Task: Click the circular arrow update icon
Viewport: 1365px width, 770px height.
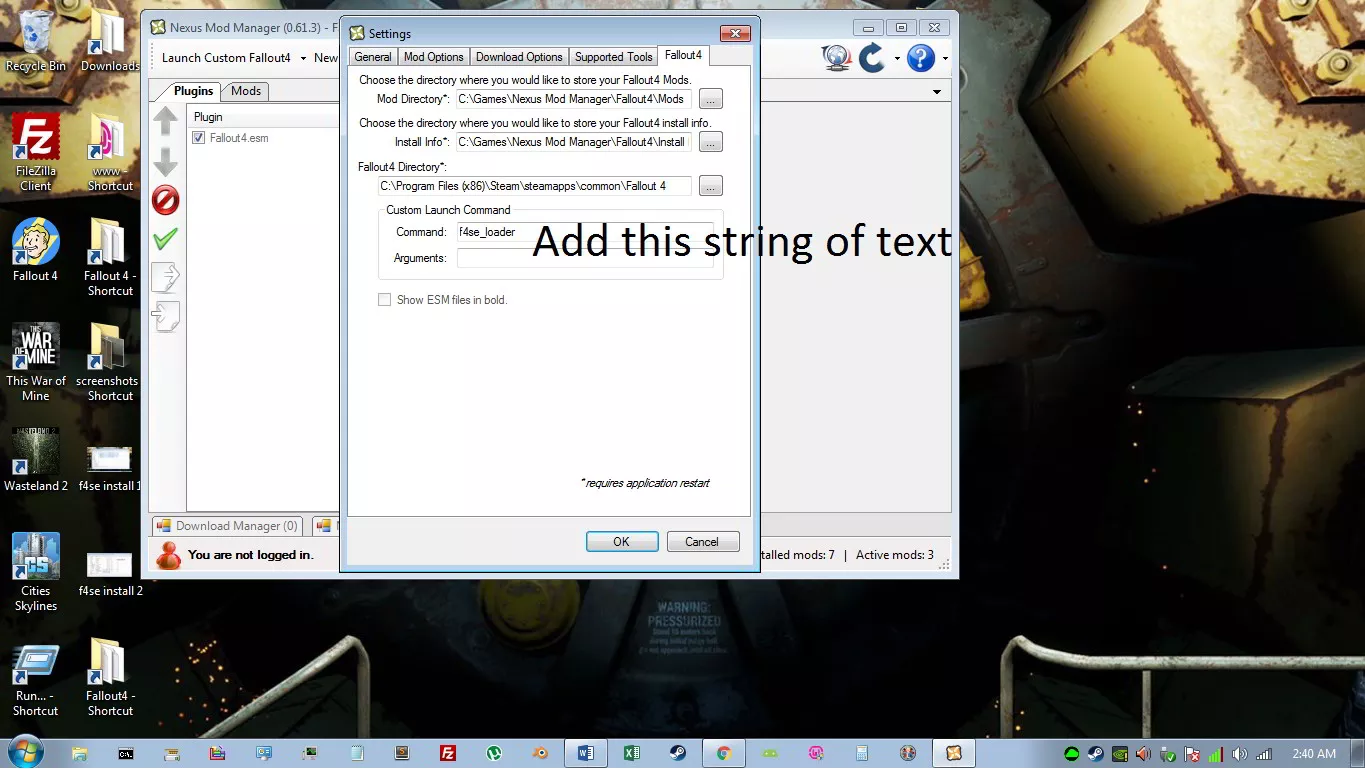Action: coord(873,58)
